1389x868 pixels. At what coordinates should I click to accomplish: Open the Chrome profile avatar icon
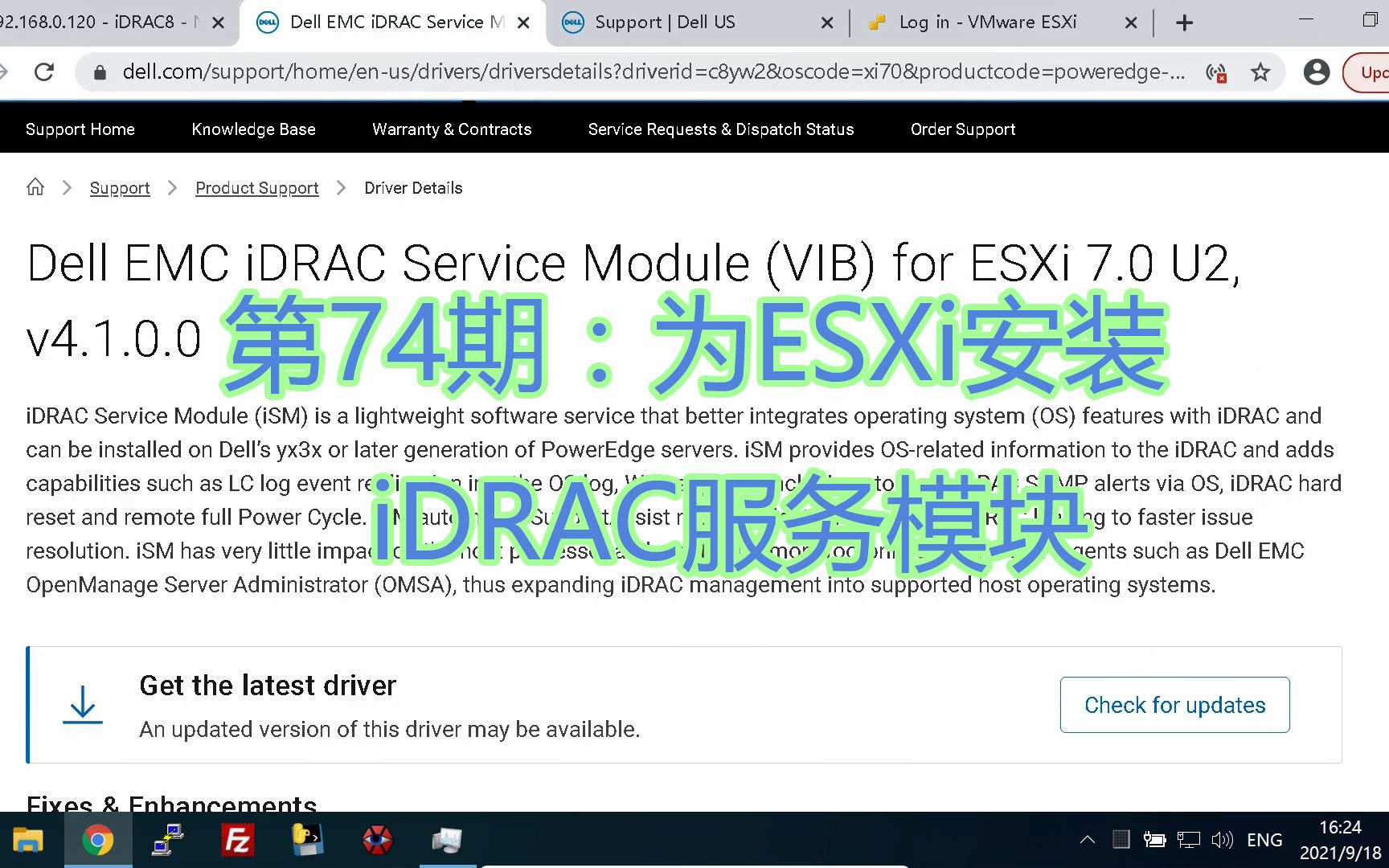[1317, 72]
